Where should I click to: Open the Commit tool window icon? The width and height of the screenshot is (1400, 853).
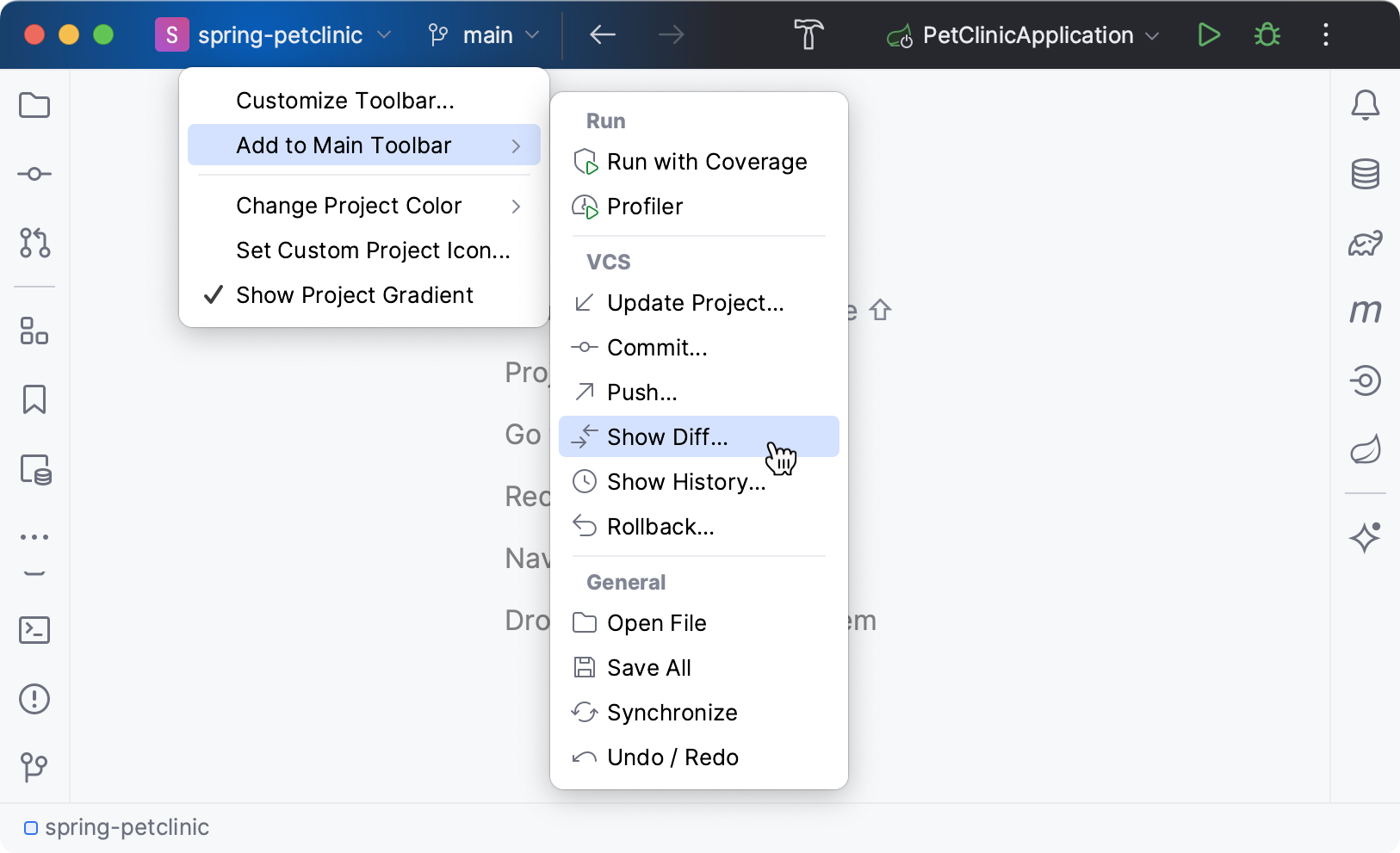pos(34,174)
